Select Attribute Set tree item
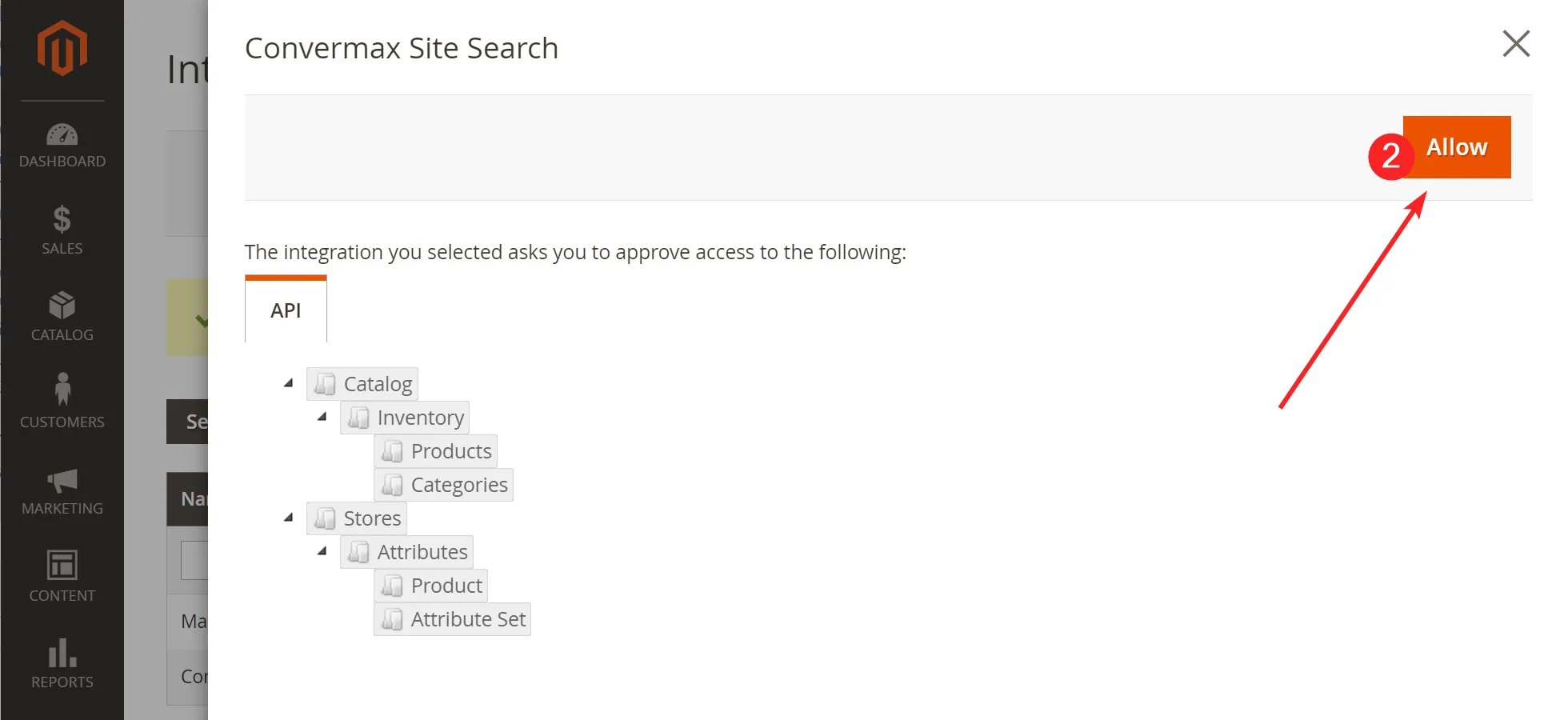Screen dimensions: 1568x720 [467, 619]
